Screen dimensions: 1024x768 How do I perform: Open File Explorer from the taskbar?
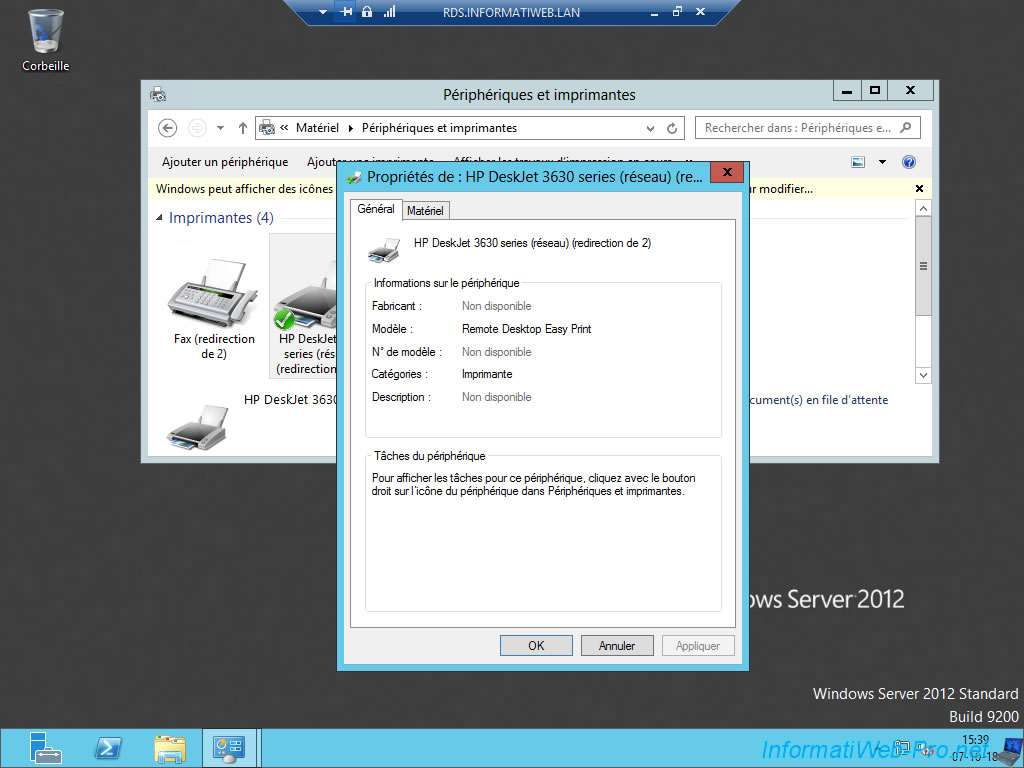tap(170, 748)
